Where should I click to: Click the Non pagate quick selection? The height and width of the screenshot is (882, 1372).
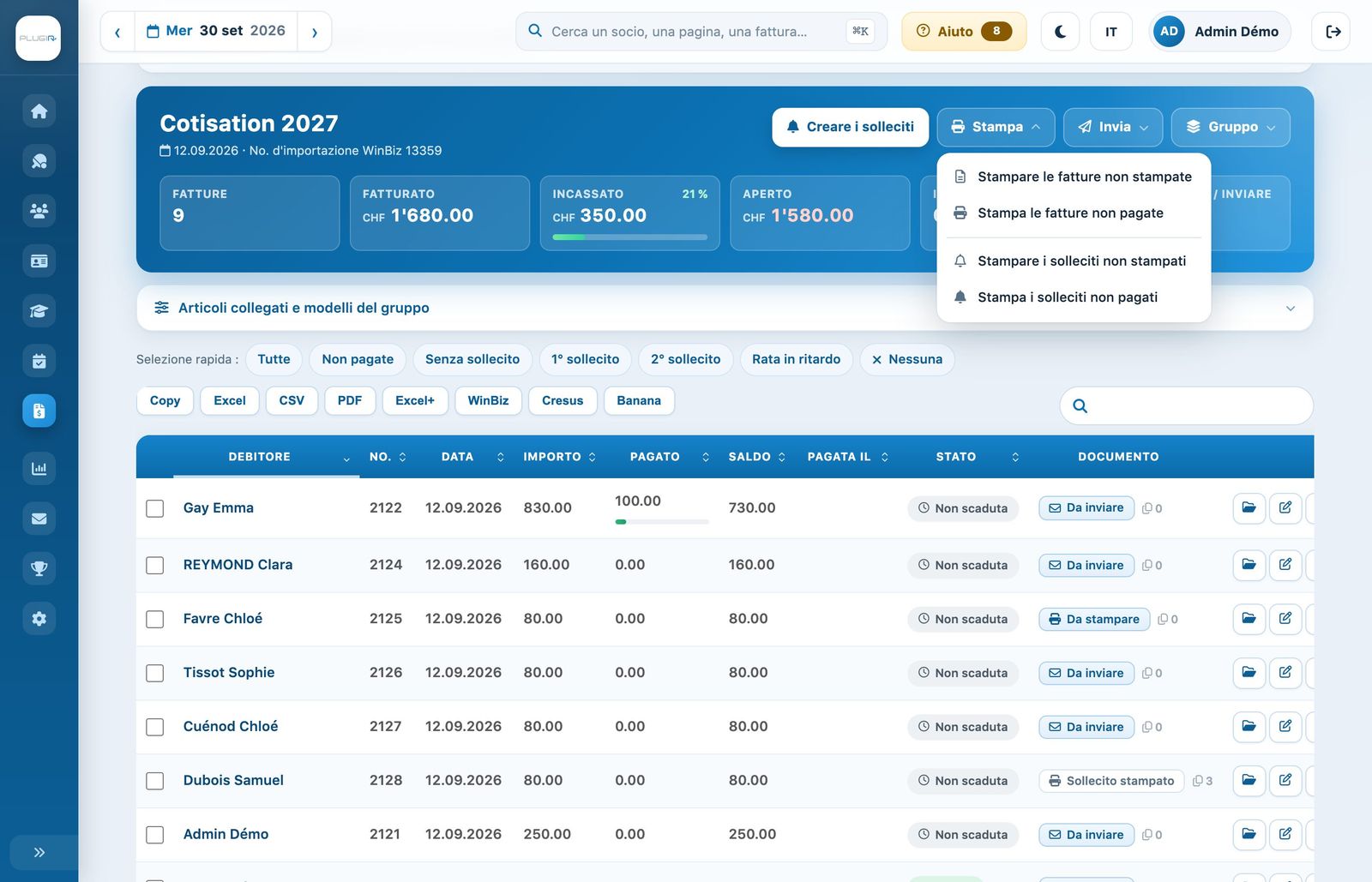pos(358,359)
